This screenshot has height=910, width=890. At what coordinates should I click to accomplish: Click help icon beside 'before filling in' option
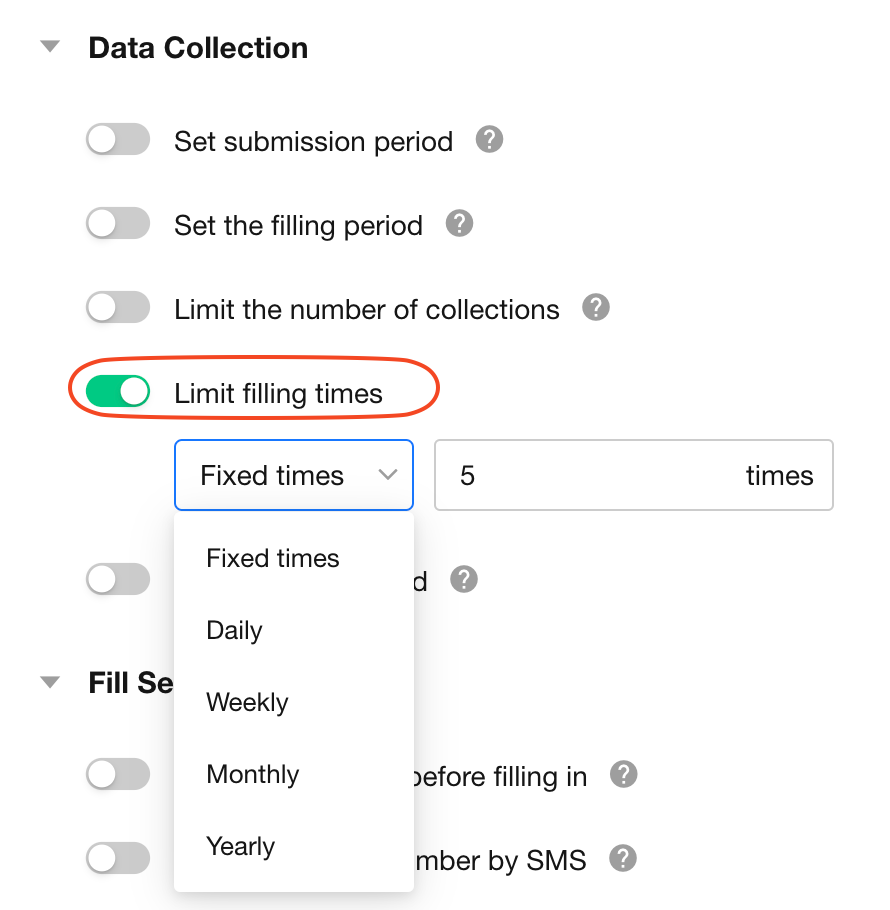point(624,774)
